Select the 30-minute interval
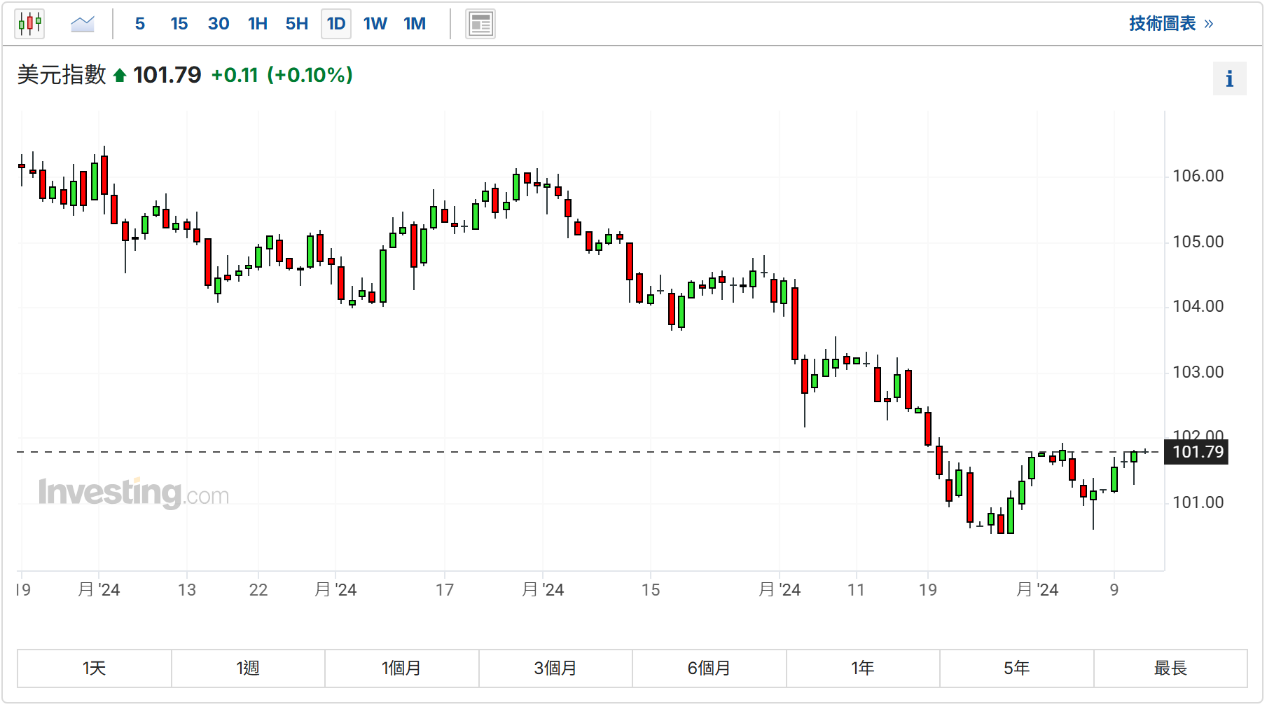Viewport: 1267px width, 707px height. 218,23
